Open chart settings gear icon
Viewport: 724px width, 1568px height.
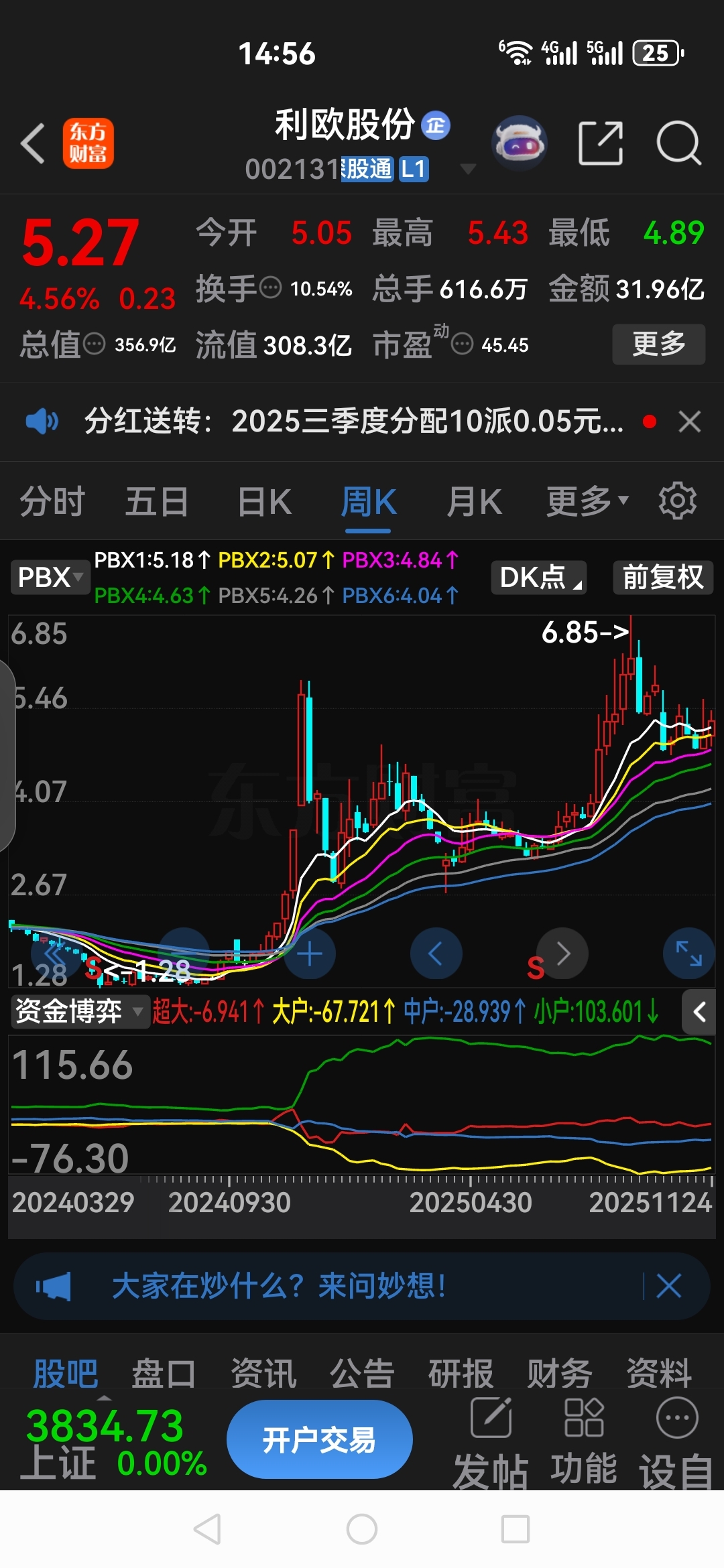point(678,501)
